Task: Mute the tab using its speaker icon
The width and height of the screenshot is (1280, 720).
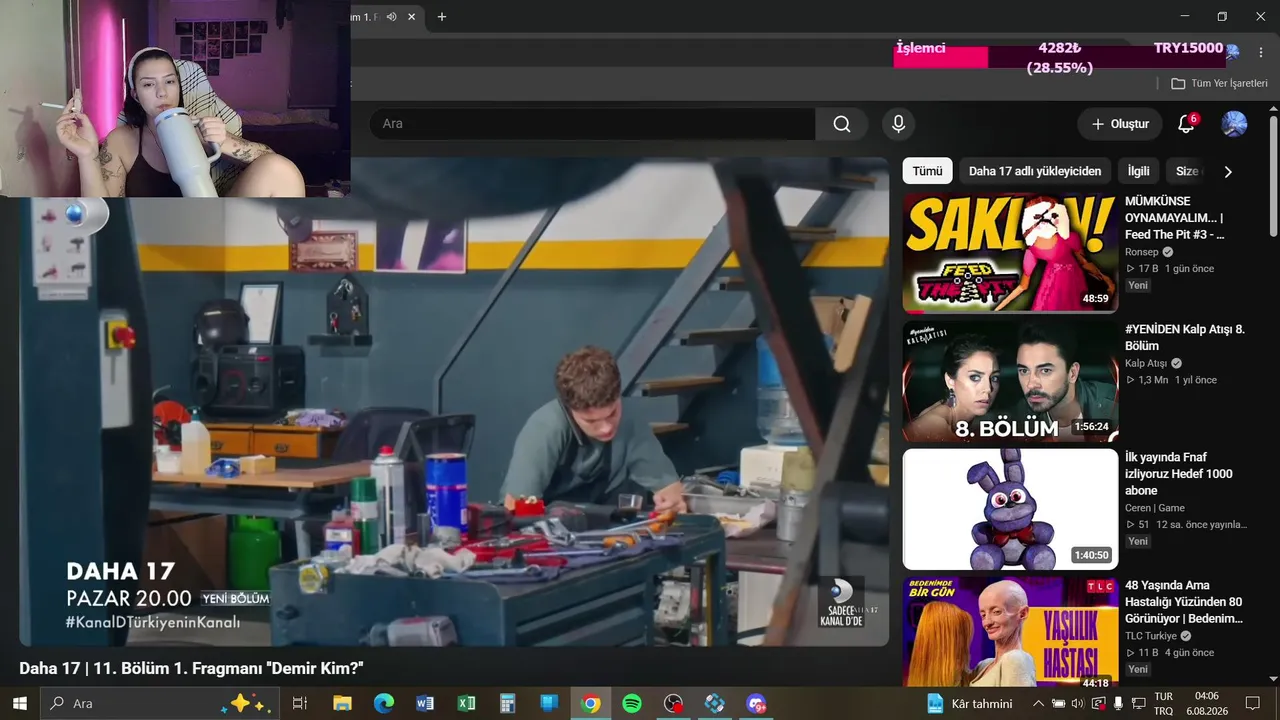Action: (392, 16)
